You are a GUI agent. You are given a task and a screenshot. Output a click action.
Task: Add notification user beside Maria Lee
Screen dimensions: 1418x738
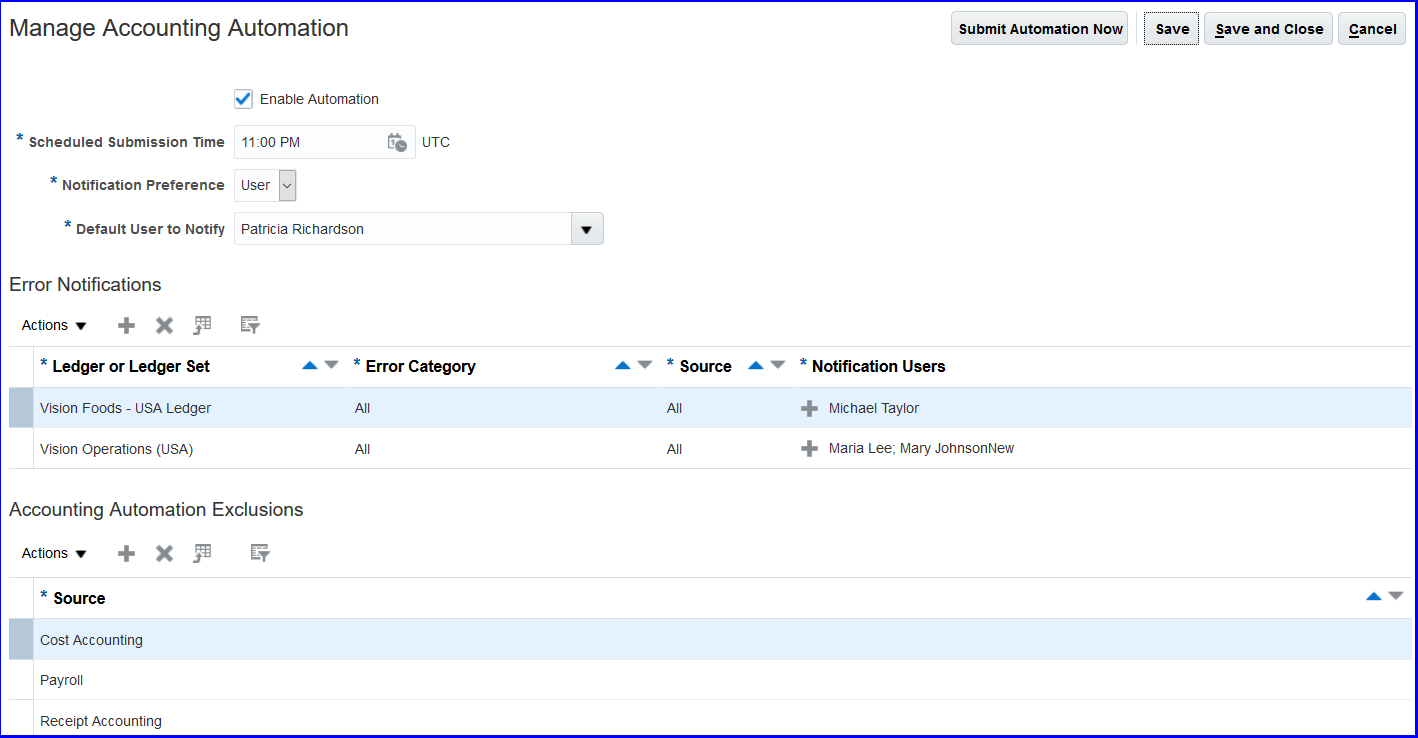[x=809, y=449]
